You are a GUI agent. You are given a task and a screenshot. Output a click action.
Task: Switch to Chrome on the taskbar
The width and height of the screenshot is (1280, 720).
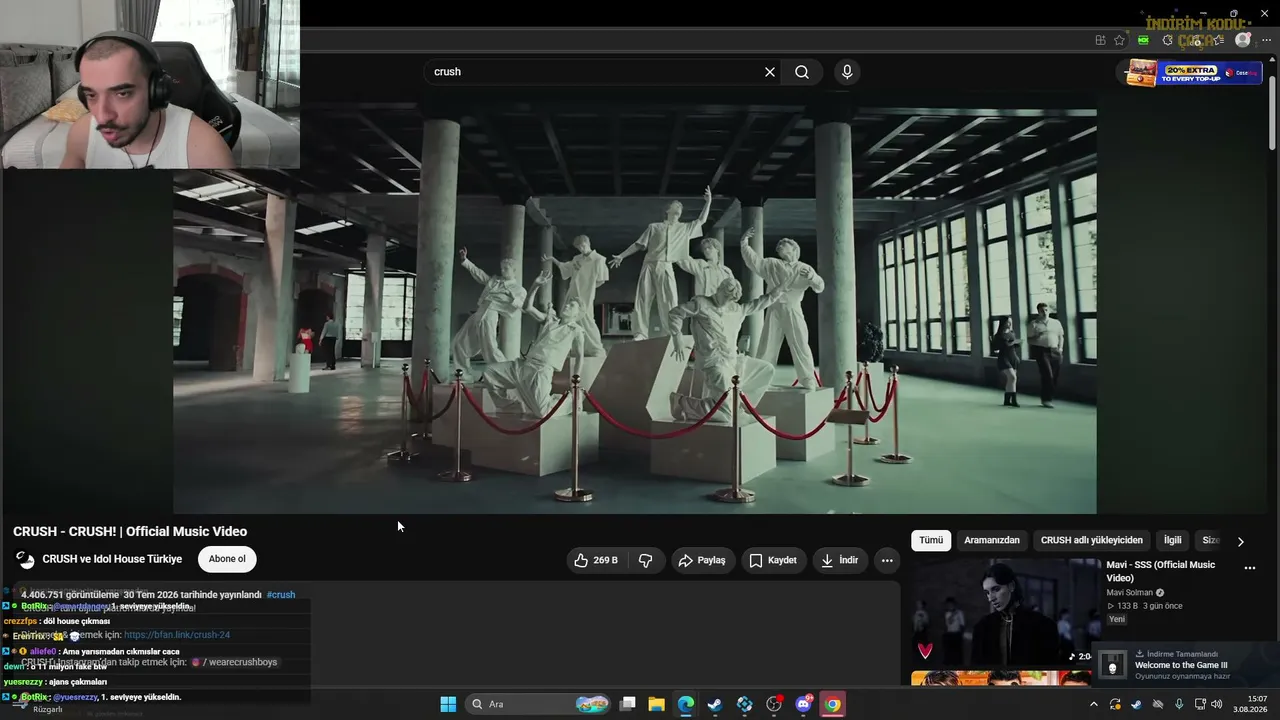(832, 704)
